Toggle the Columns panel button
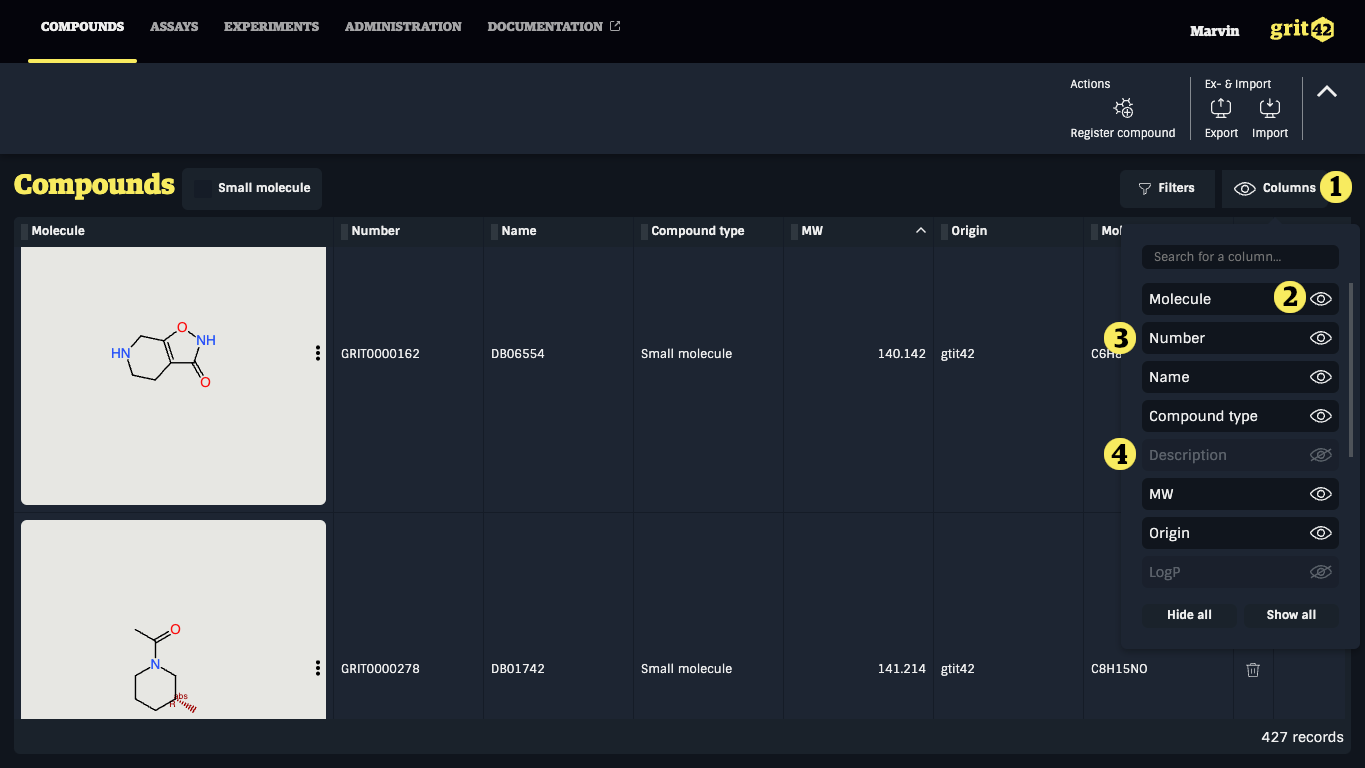 [x=1276, y=188]
